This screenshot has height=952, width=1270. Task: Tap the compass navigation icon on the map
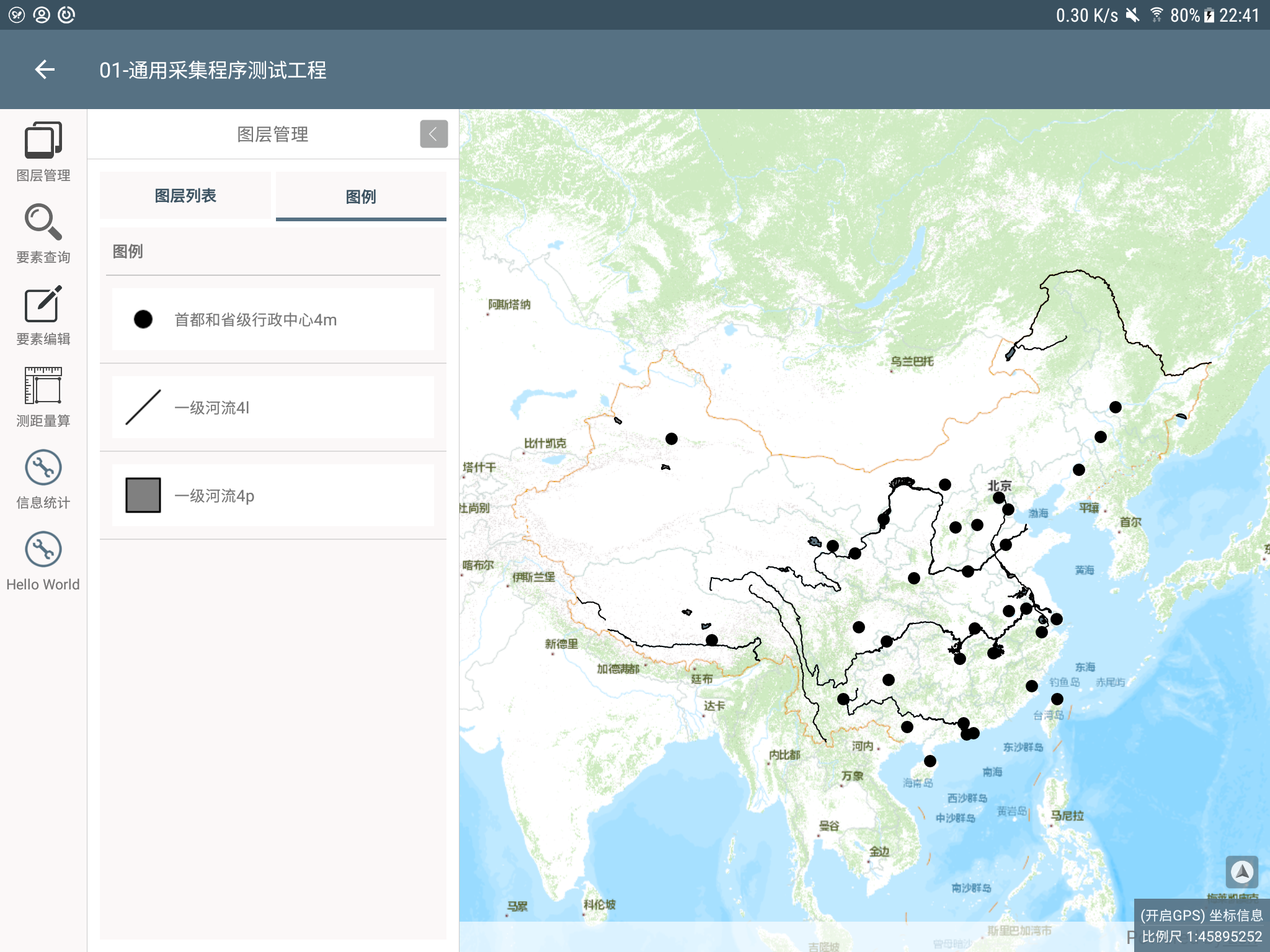click(1241, 872)
